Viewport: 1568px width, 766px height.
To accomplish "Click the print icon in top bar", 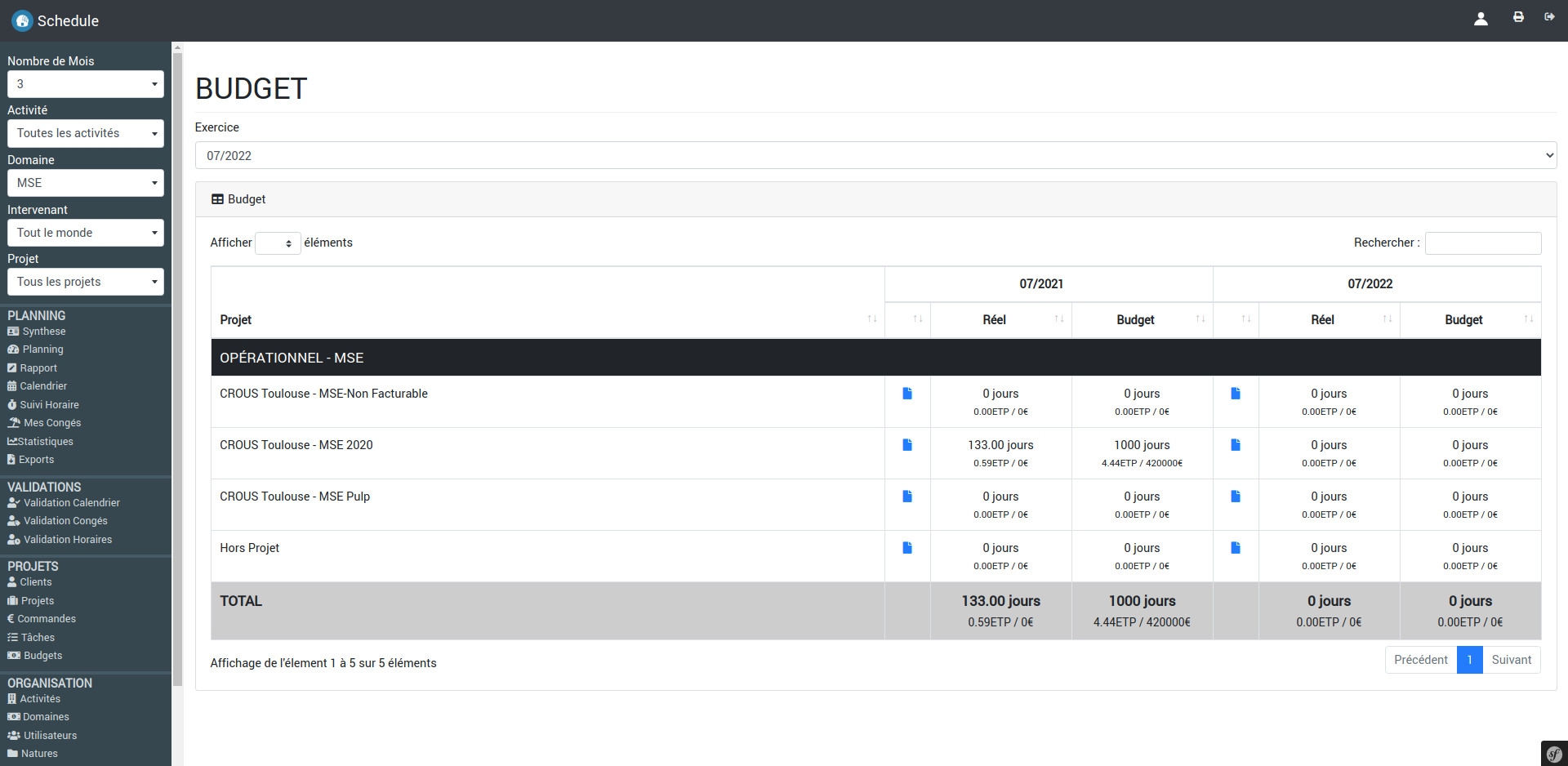I will point(1518,17).
